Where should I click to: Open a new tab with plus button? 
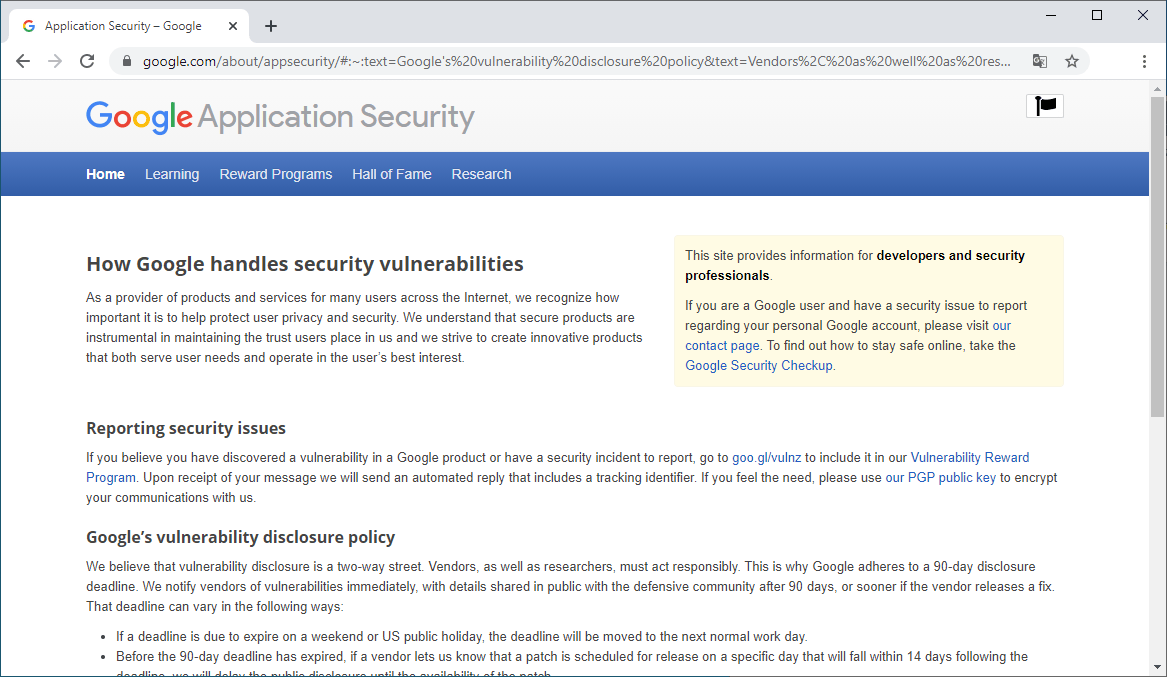(x=271, y=26)
